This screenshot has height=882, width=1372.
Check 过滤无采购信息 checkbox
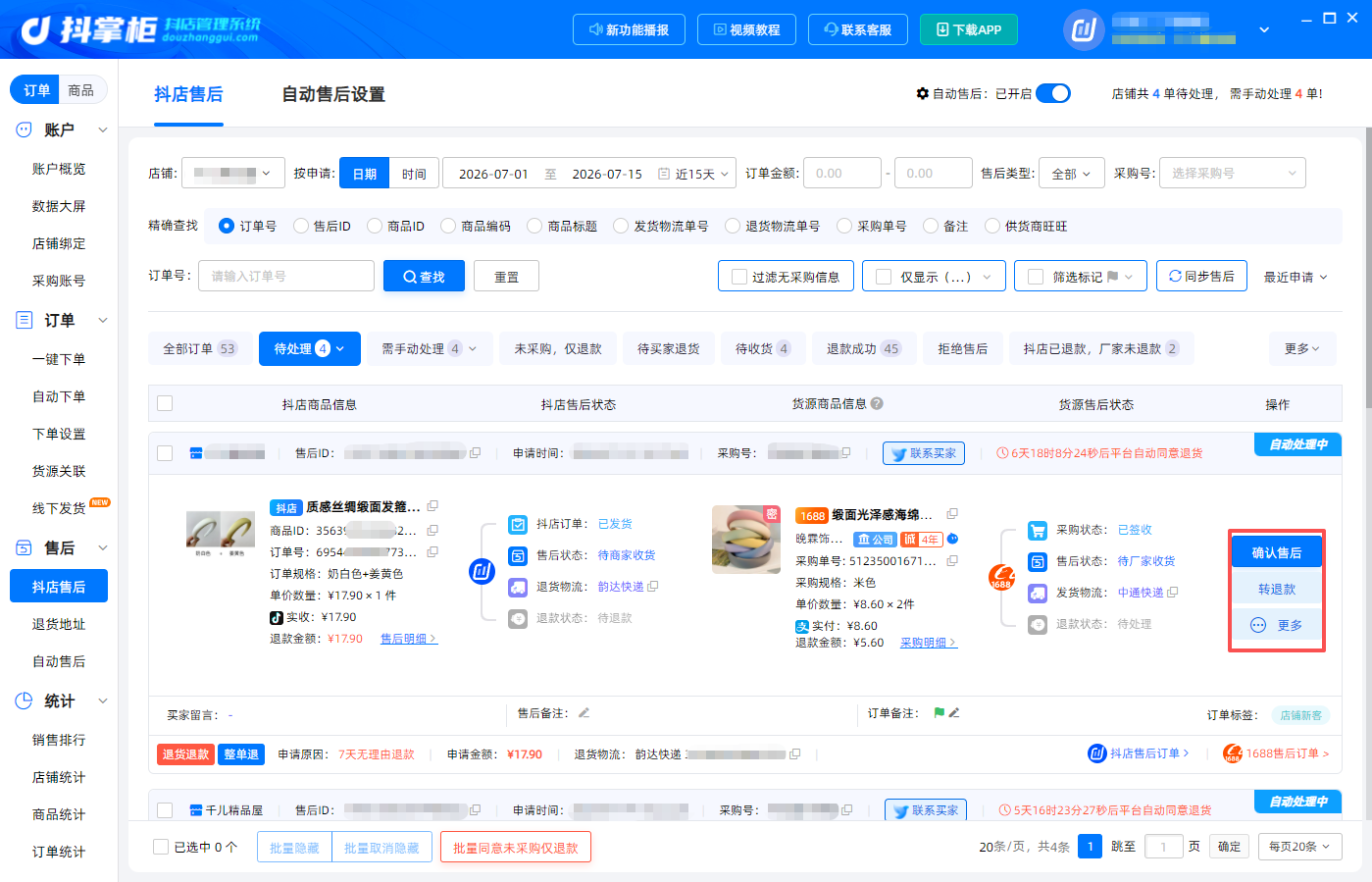coord(739,277)
